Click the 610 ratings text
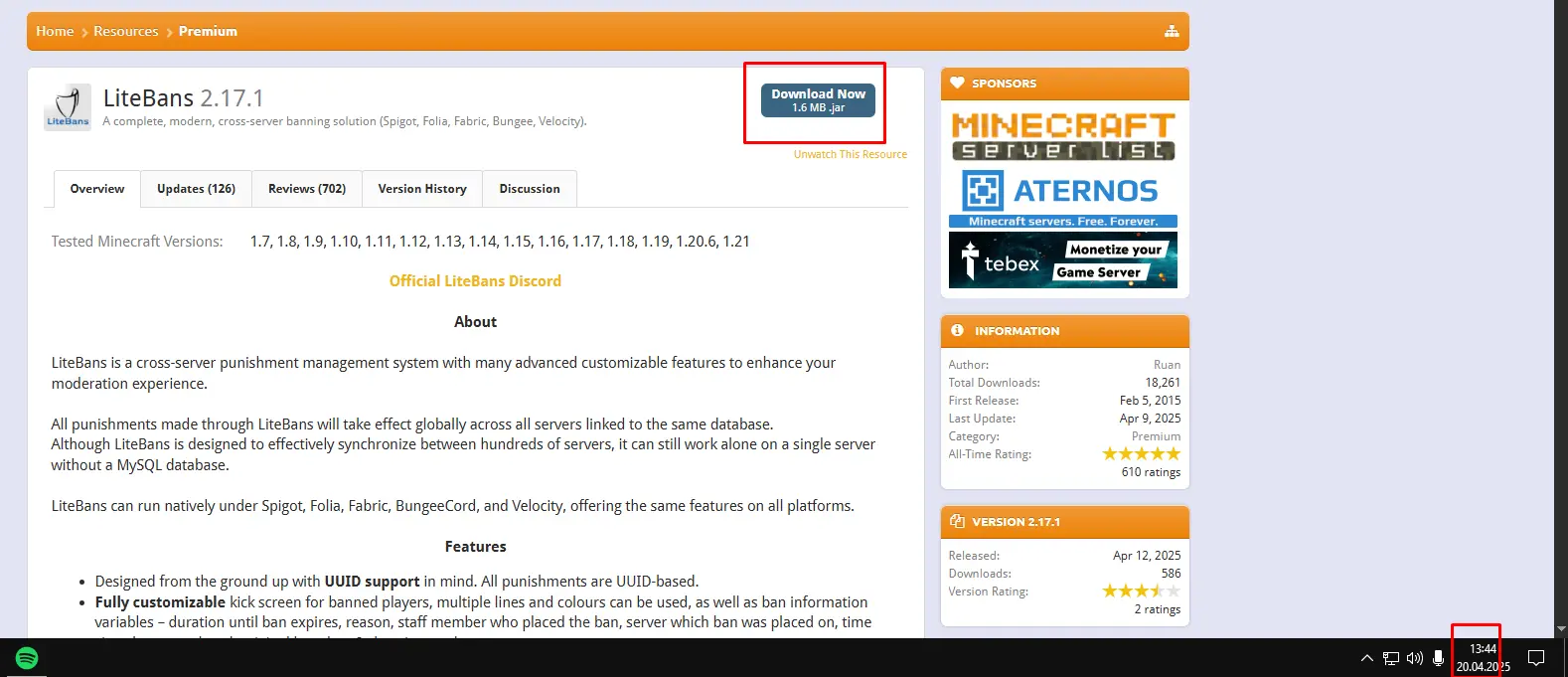The height and width of the screenshot is (677, 1568). coord(1152,472)
